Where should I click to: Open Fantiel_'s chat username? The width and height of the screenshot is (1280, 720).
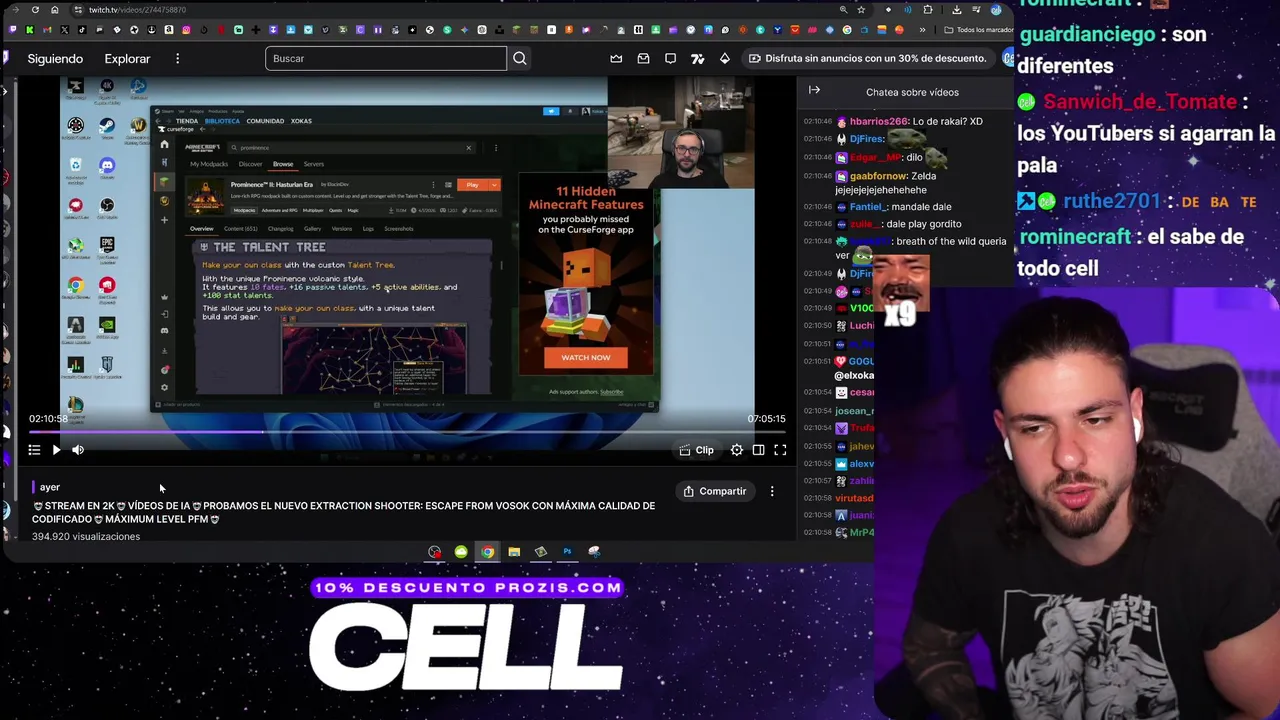coord(866,207)
